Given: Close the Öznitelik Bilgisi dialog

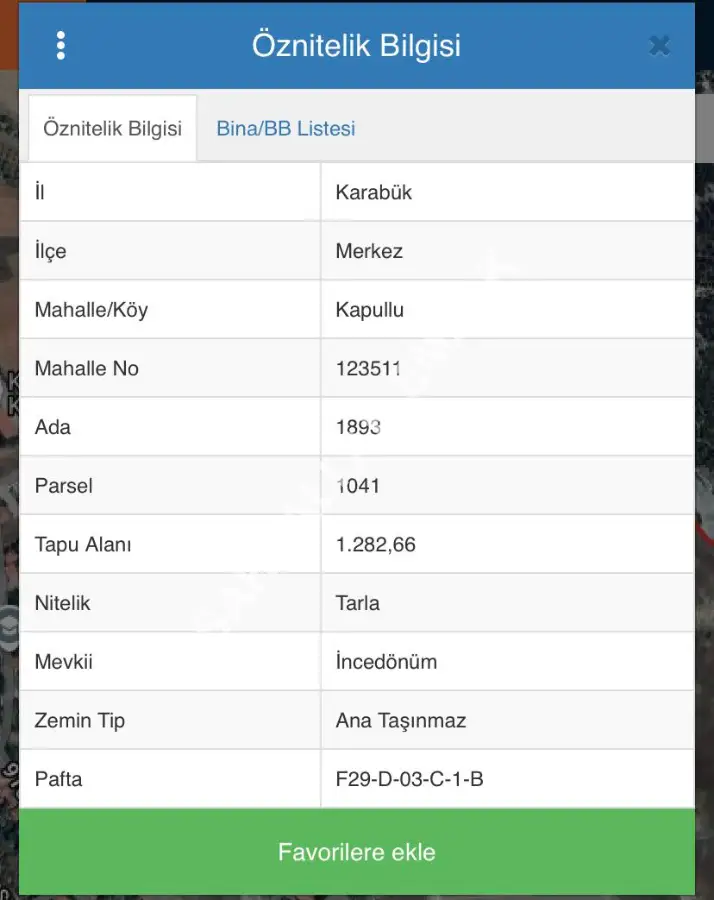Looking at the screenshot, I should [x=659, y=46].
